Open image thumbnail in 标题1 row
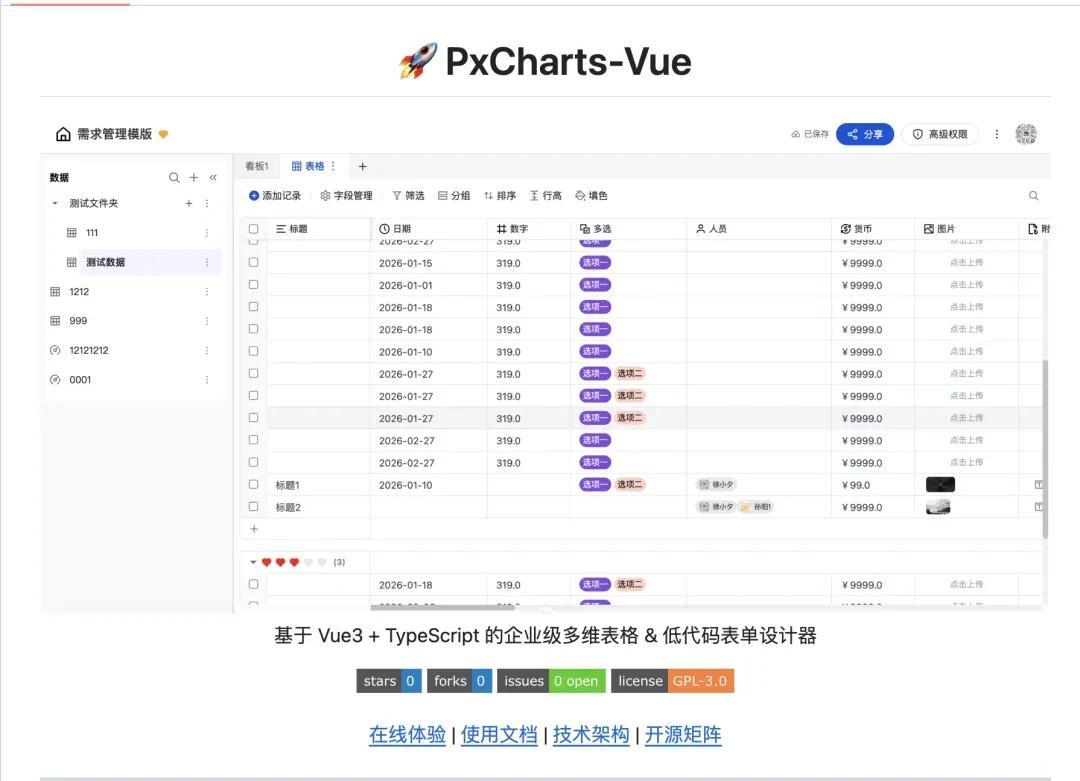The image size is (1080, 781). point(940,485)
